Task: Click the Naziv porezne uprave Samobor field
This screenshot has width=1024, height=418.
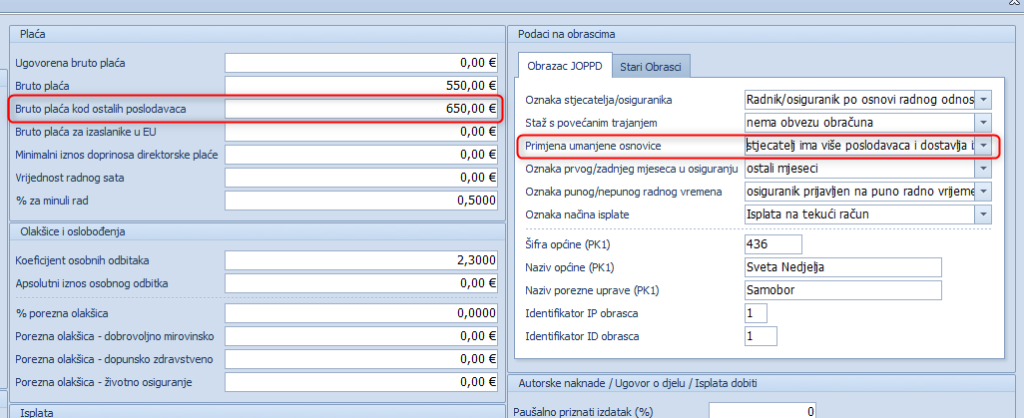Action: click(x=843, y=290)
